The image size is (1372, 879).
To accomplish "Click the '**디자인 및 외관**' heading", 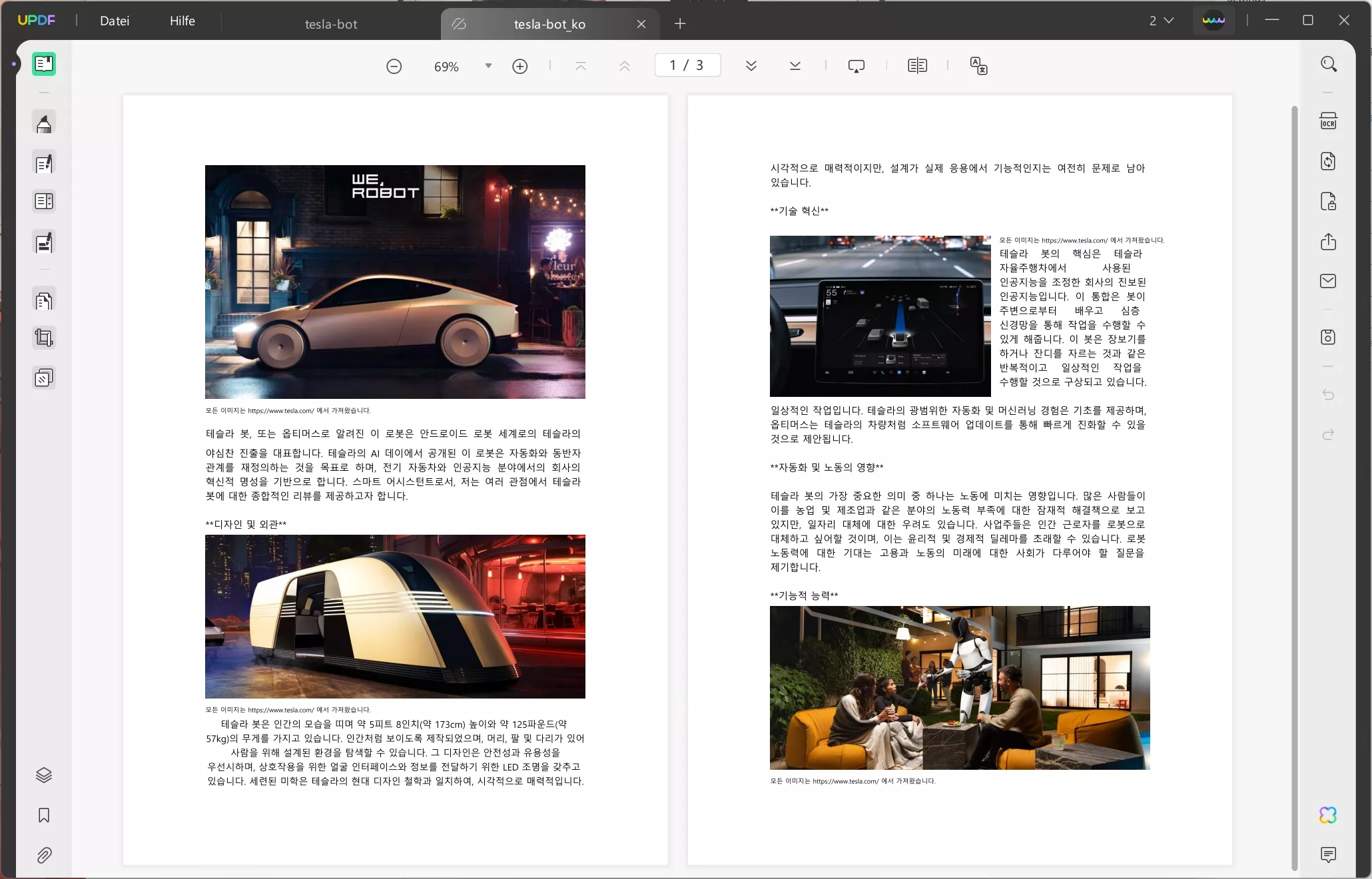I will [x=246, y=524].
